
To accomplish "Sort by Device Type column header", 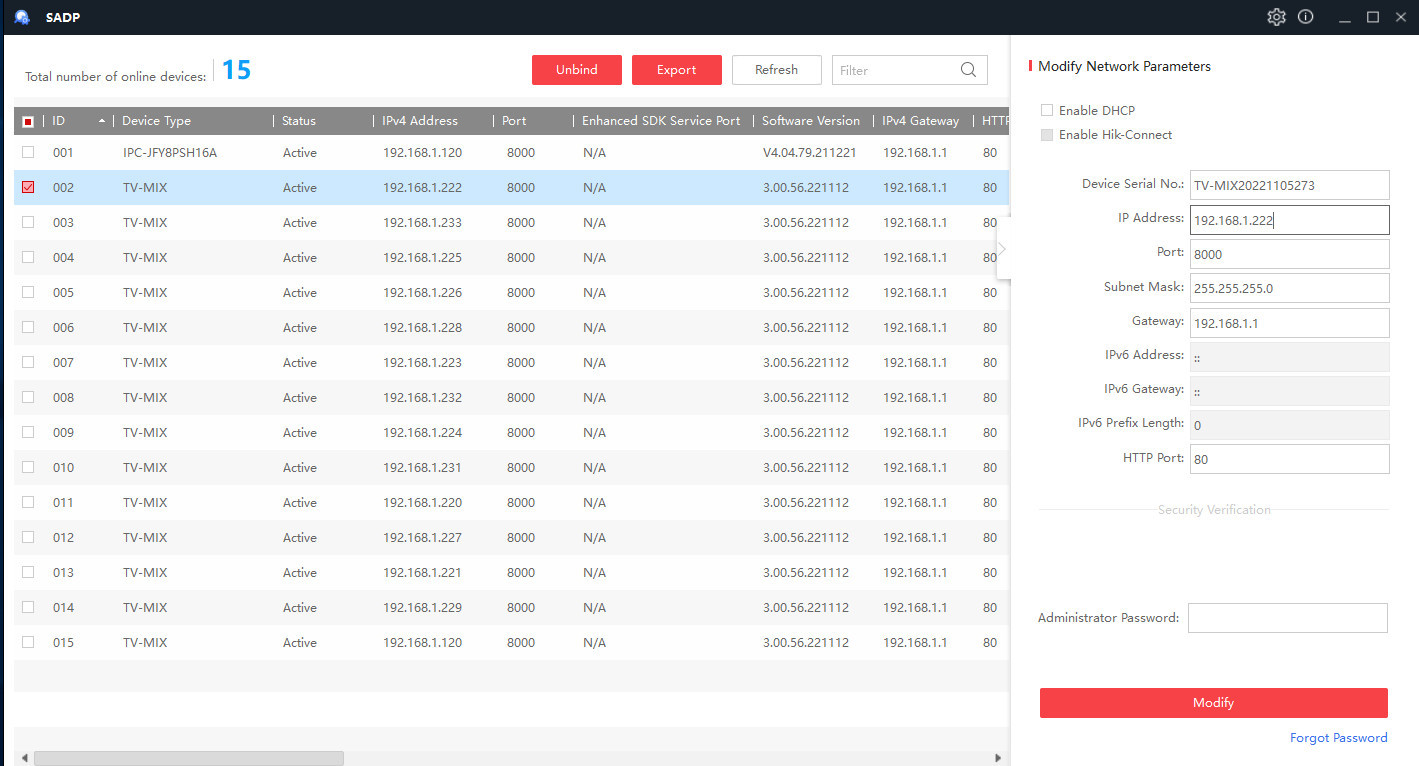I will coord(156,121).
